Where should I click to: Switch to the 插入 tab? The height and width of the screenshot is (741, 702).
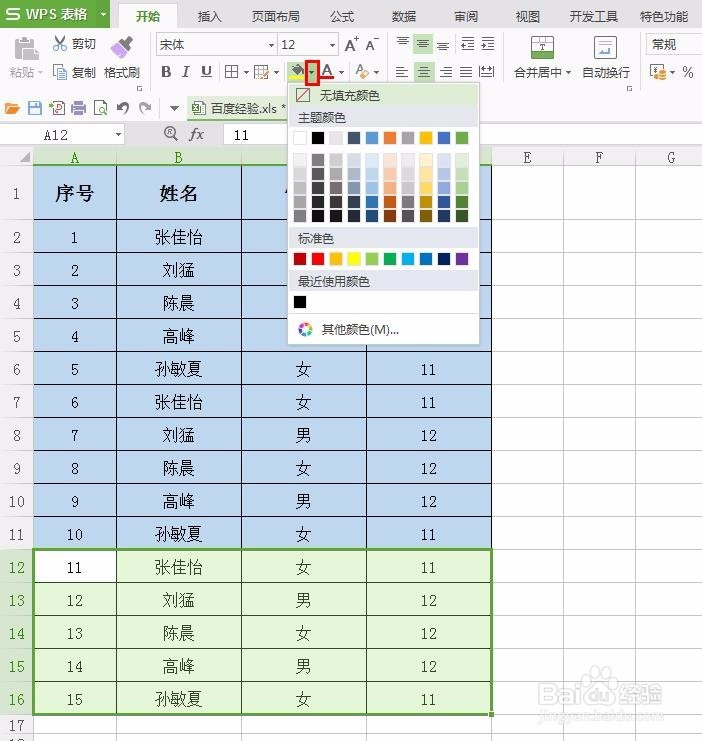point(209,17)
